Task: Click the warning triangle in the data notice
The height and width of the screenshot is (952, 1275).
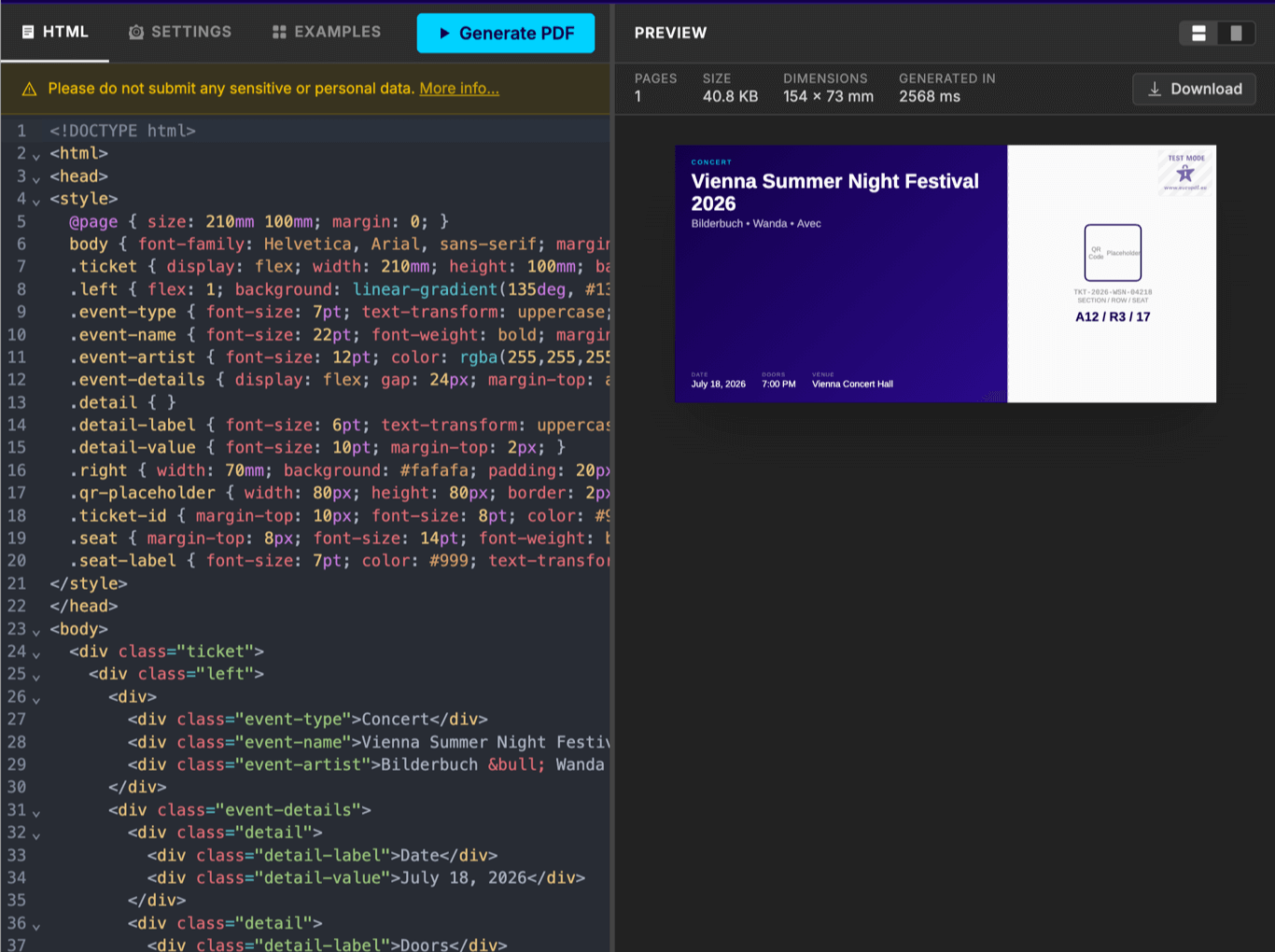Action: pyautogui.click(x=29, y=88)
